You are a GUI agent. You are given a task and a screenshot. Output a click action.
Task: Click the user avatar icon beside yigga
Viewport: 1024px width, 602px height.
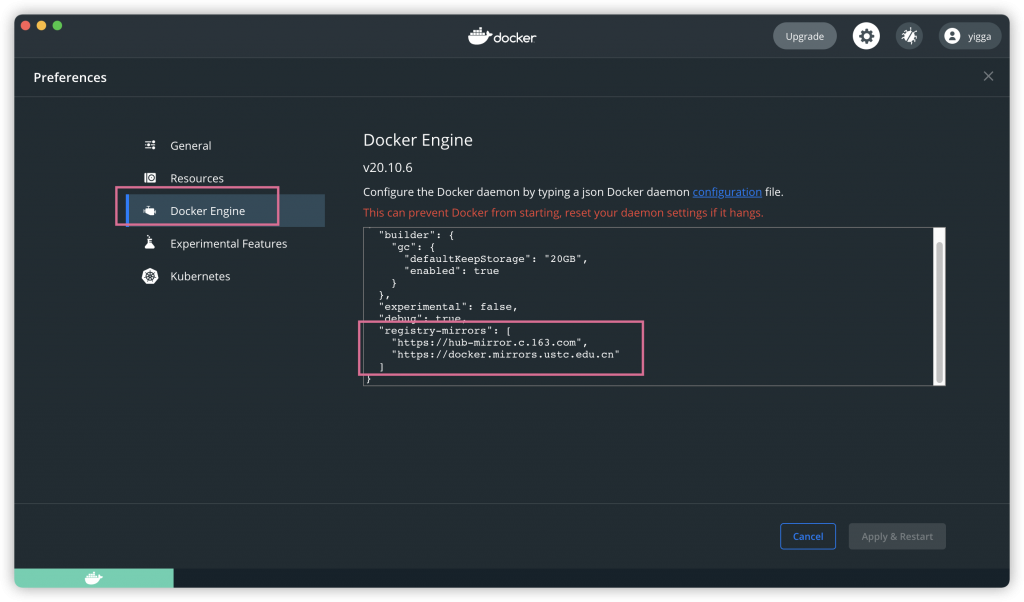point(951,37)
